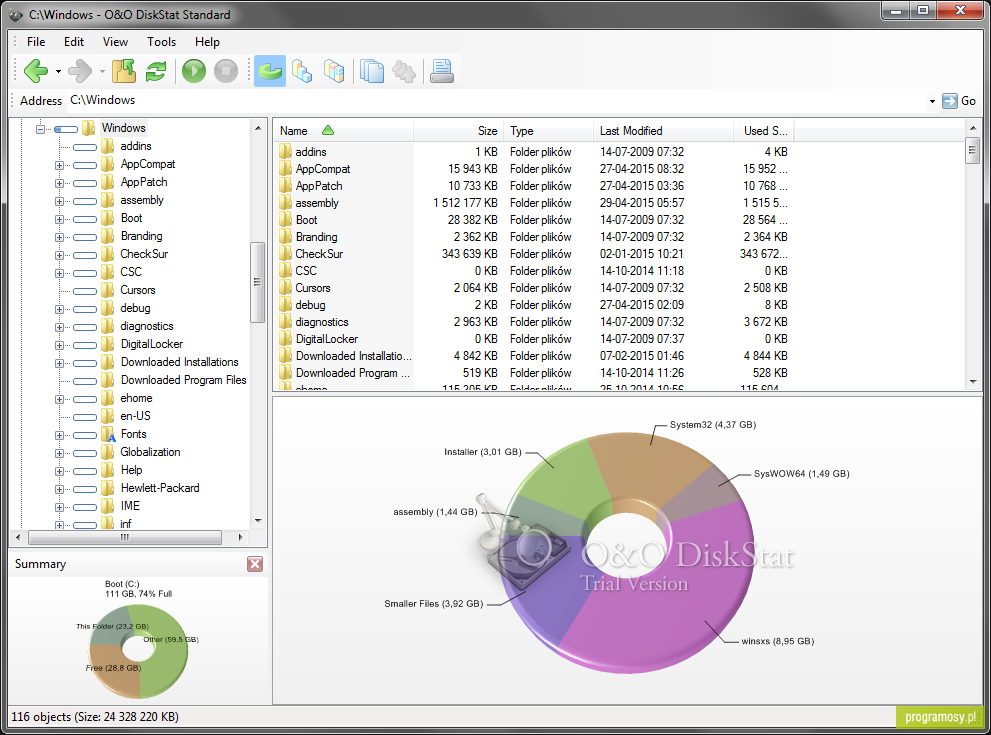Screen dimensions: 991x735
Task: Select the colored cube chart icon
Action: point(334,71)
